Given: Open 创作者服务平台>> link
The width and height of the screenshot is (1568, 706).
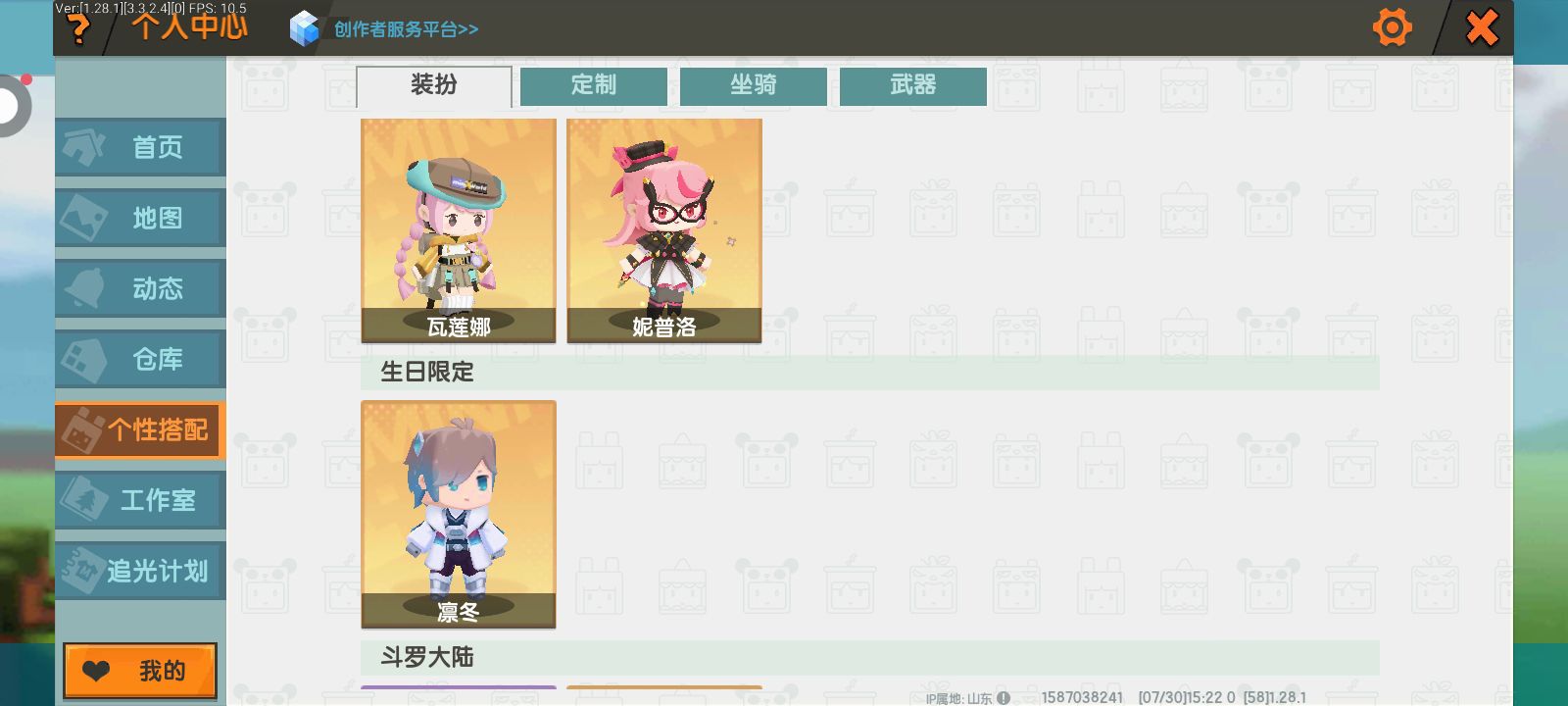Looking at the screenshot, I should point(406,29).
